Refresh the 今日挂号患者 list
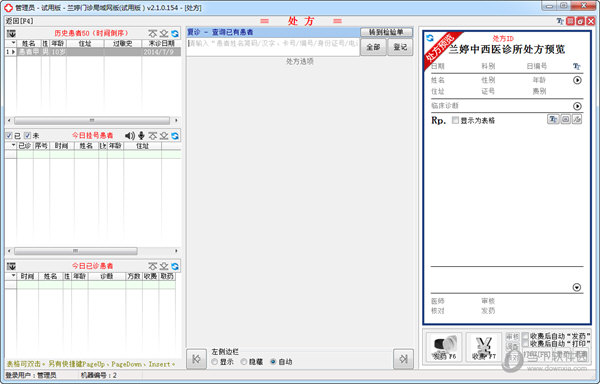Image resolution: width=600 pixels, height=384 pixels. (175, 136)
